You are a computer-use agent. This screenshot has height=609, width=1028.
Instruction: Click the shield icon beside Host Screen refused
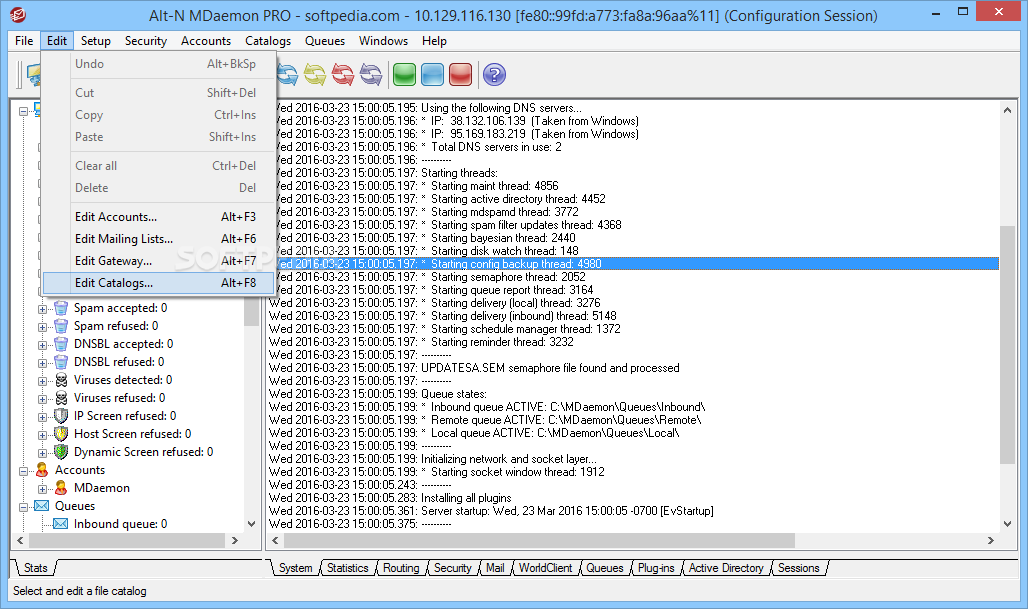pyautogui.click(x=61, y=434)
